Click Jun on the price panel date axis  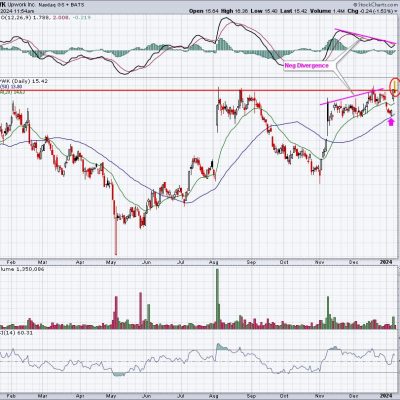click(x=148, y=262)
